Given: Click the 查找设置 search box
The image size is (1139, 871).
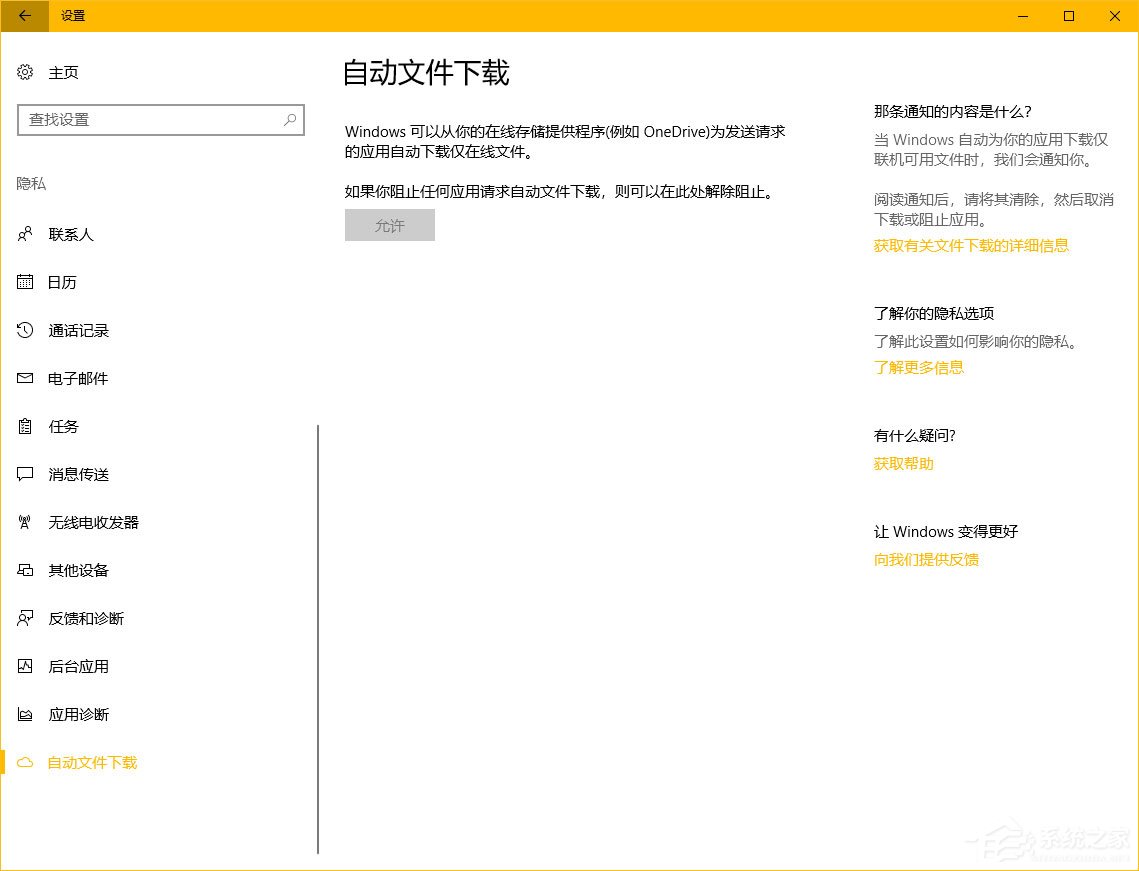Looking at the screenshot, I should [x=160, y=120].
